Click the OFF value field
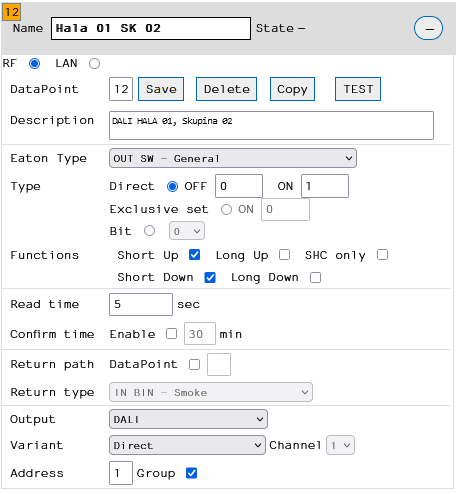The width and height of the screenshot is (459, 494). (x=239, y=186)
